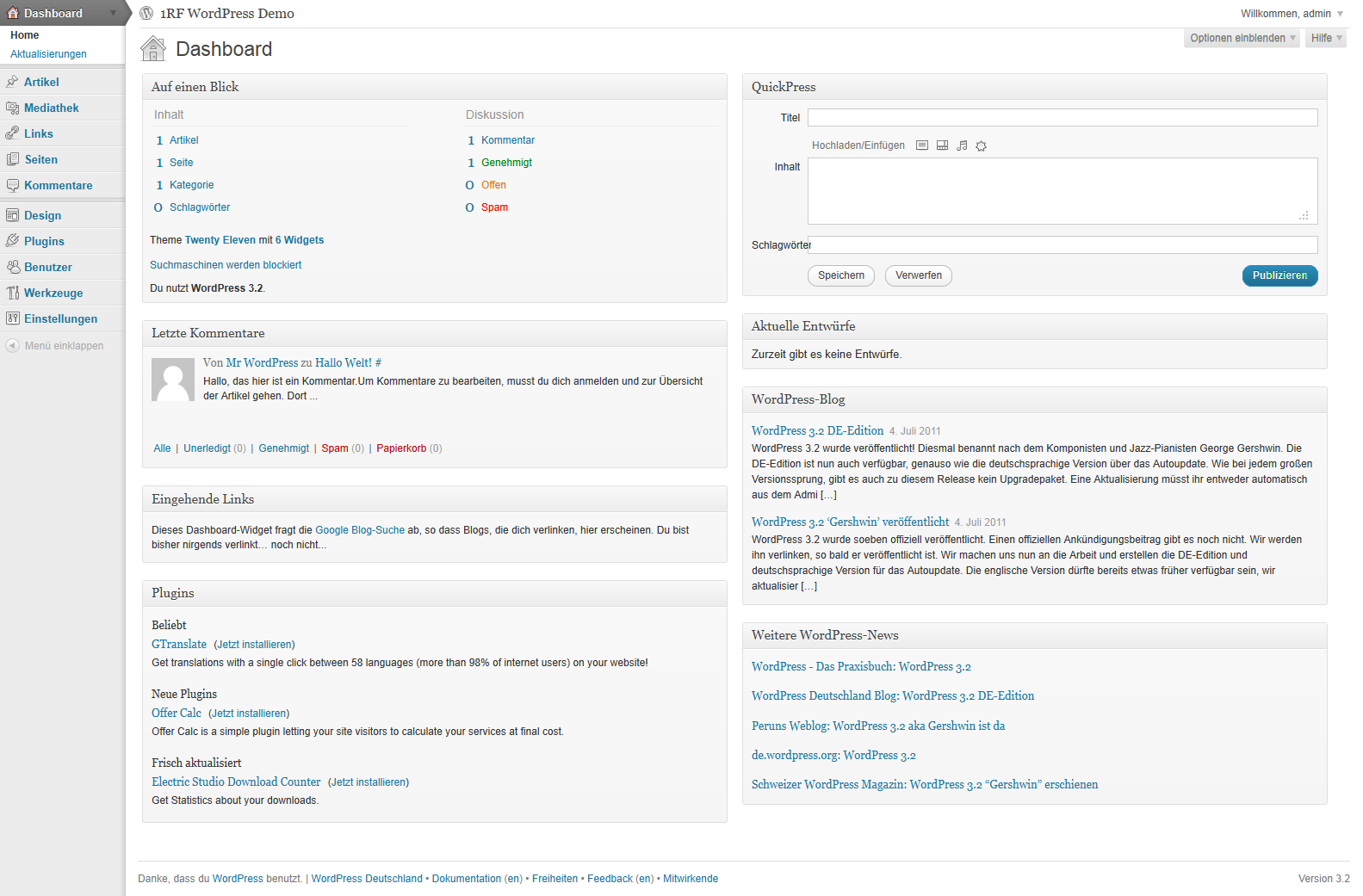The width and height of the screenshot is (1363, 896).
Task: Focus the Inhalt text area
Action: (1063, 191)
